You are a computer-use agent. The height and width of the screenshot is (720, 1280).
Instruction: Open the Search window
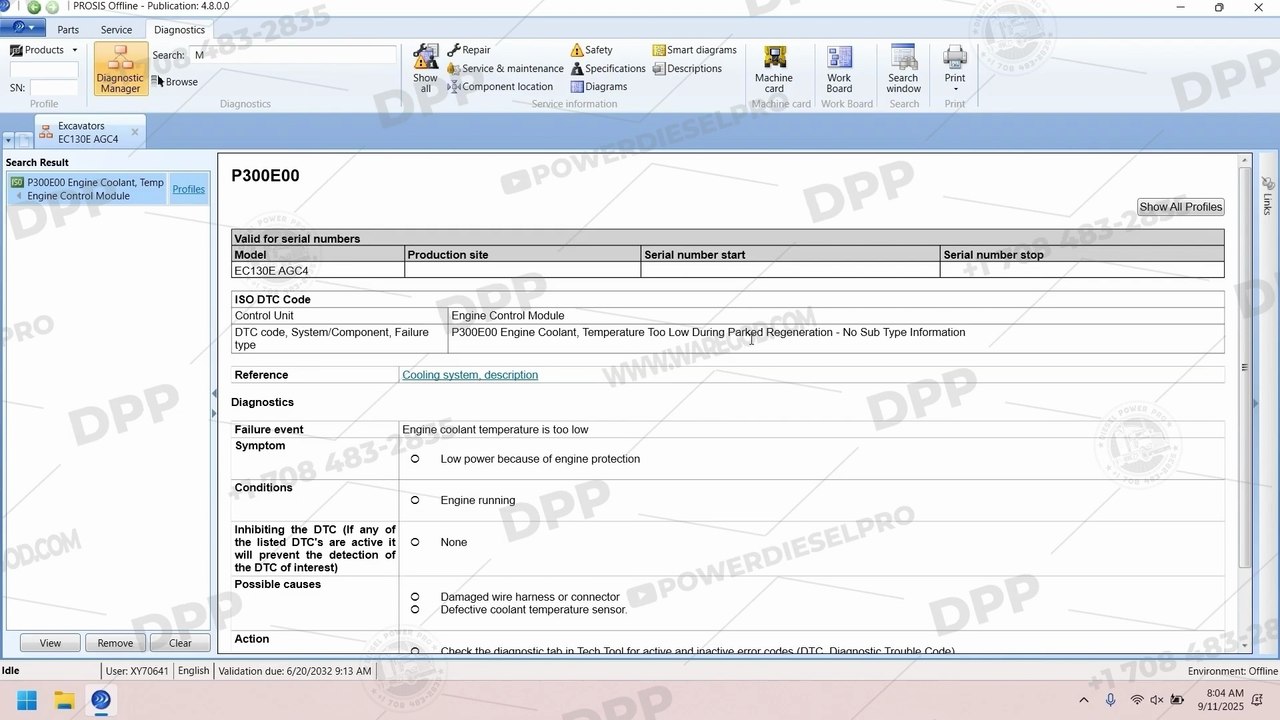tap(903, 69)
